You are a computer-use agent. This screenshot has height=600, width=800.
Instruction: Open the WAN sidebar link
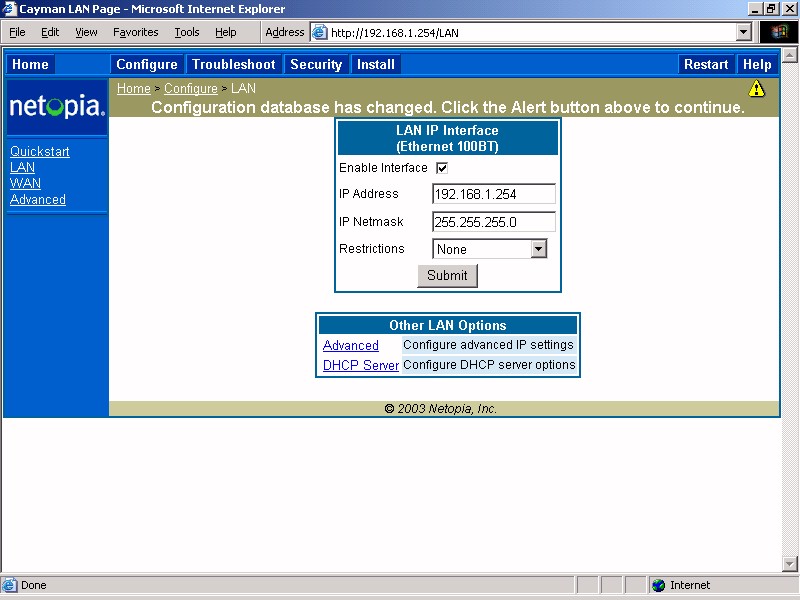coord(25,183)
